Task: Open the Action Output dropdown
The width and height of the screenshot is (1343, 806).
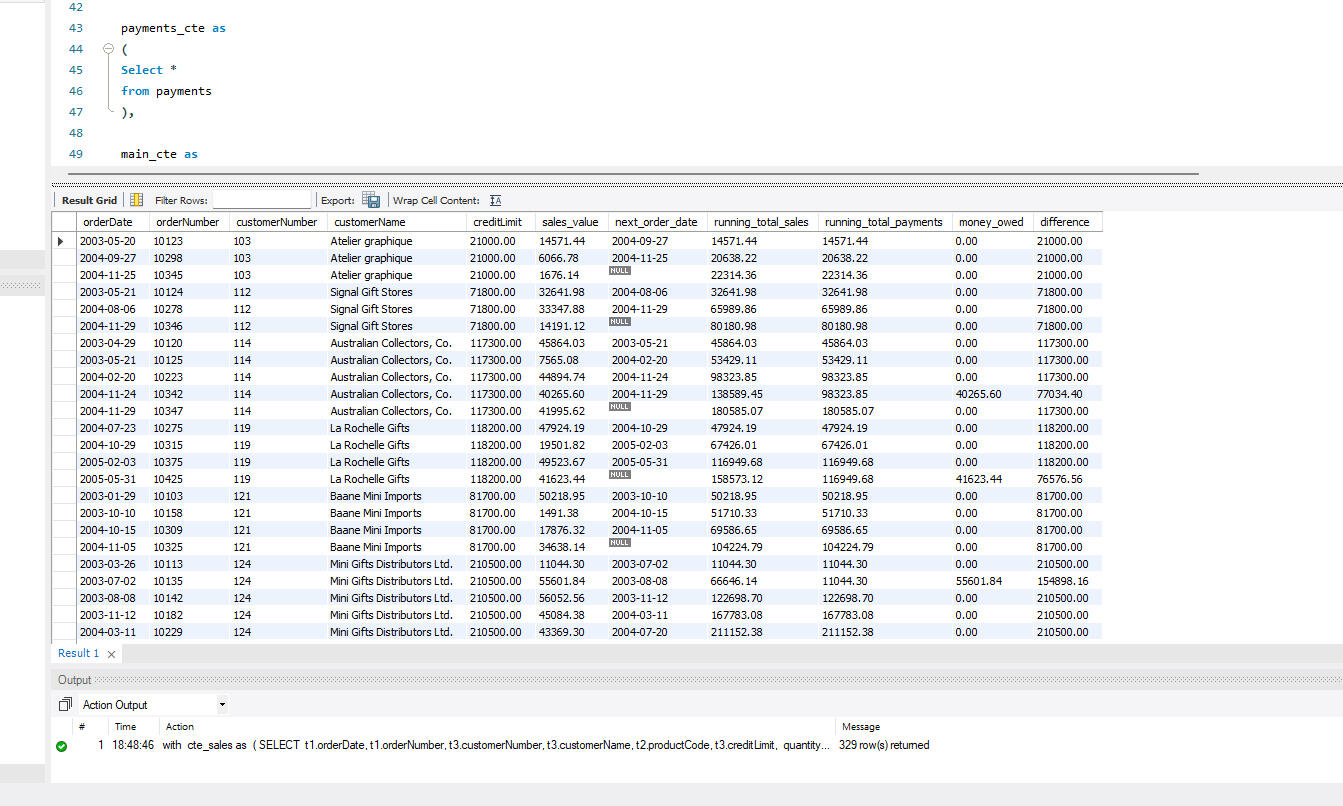Action: coord(222,705)
